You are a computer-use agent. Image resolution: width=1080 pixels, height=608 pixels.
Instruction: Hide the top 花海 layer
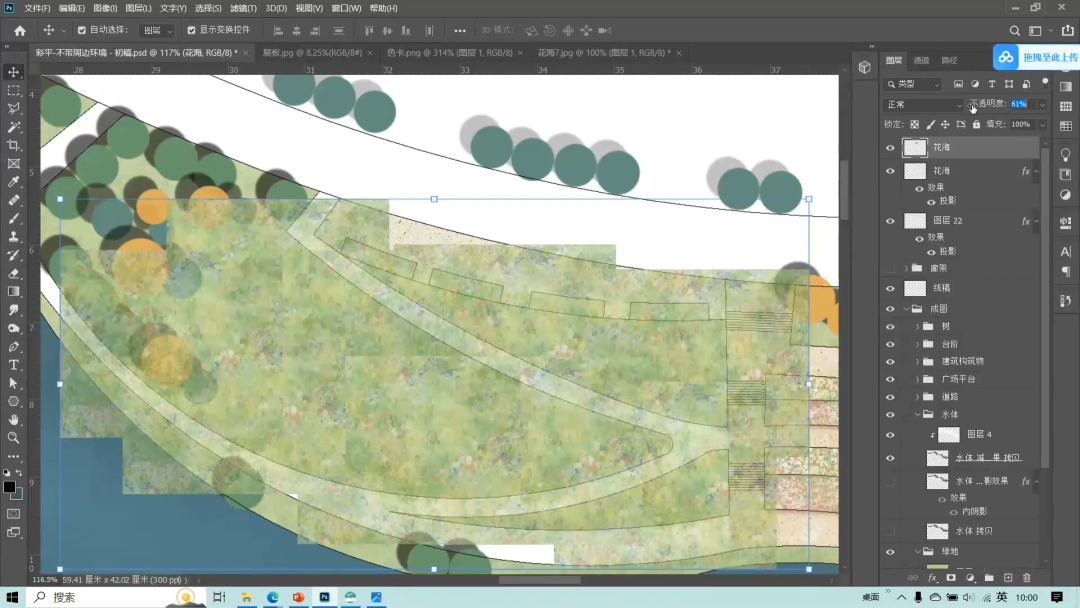click(x=890, y=147)
